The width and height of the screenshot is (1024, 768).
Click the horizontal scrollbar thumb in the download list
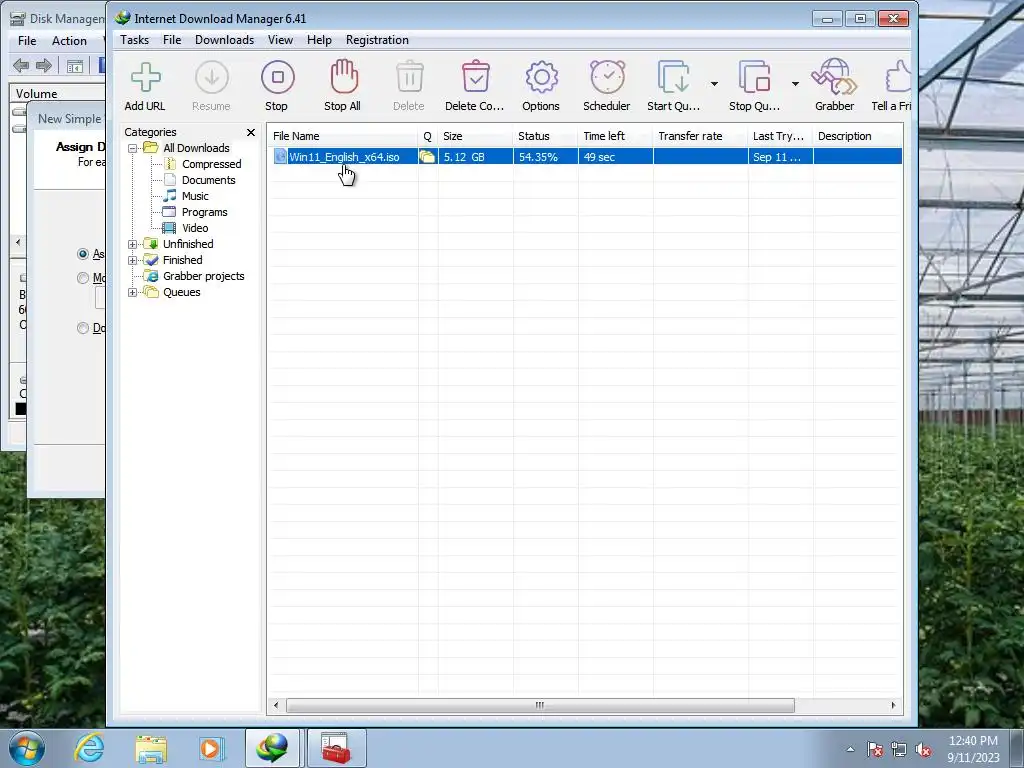coord(540,705)
